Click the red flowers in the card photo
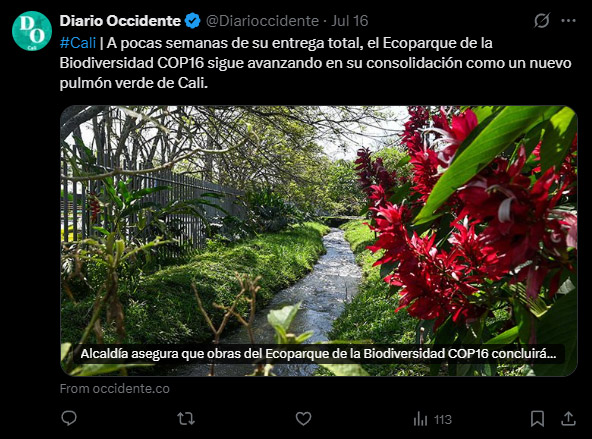592x439 pixels. coord(468,219)
